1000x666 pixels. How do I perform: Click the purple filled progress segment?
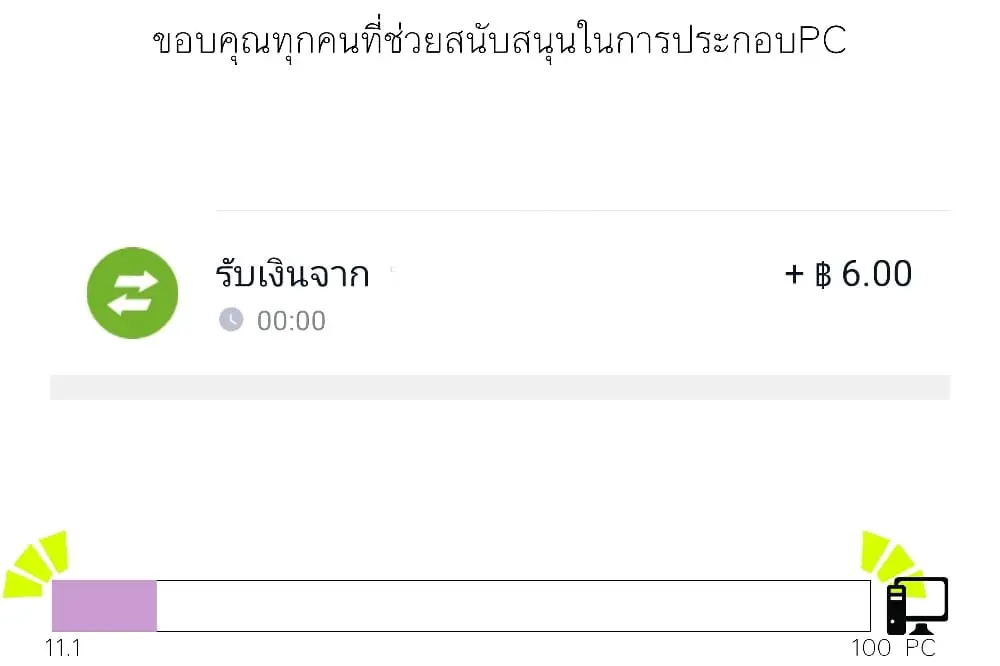(104, 606)
